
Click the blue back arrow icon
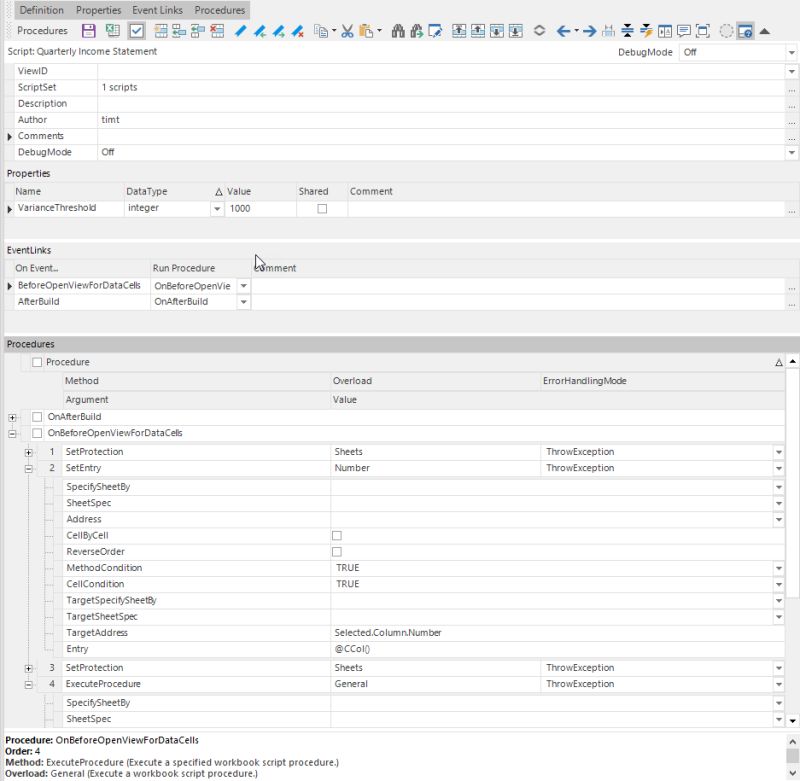click(563, 31)
